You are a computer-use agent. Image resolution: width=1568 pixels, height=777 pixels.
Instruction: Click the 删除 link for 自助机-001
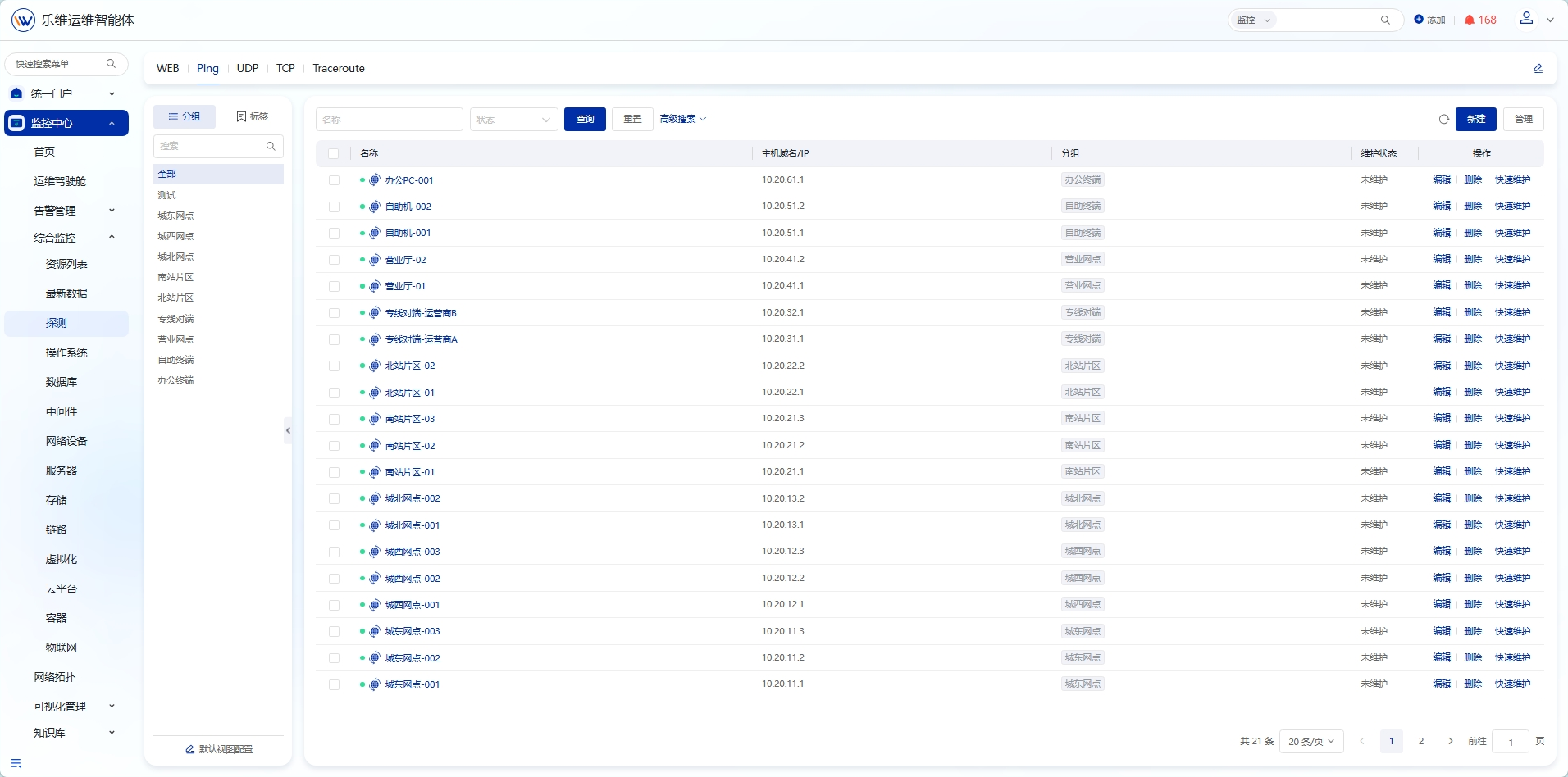click(1473, 233)
